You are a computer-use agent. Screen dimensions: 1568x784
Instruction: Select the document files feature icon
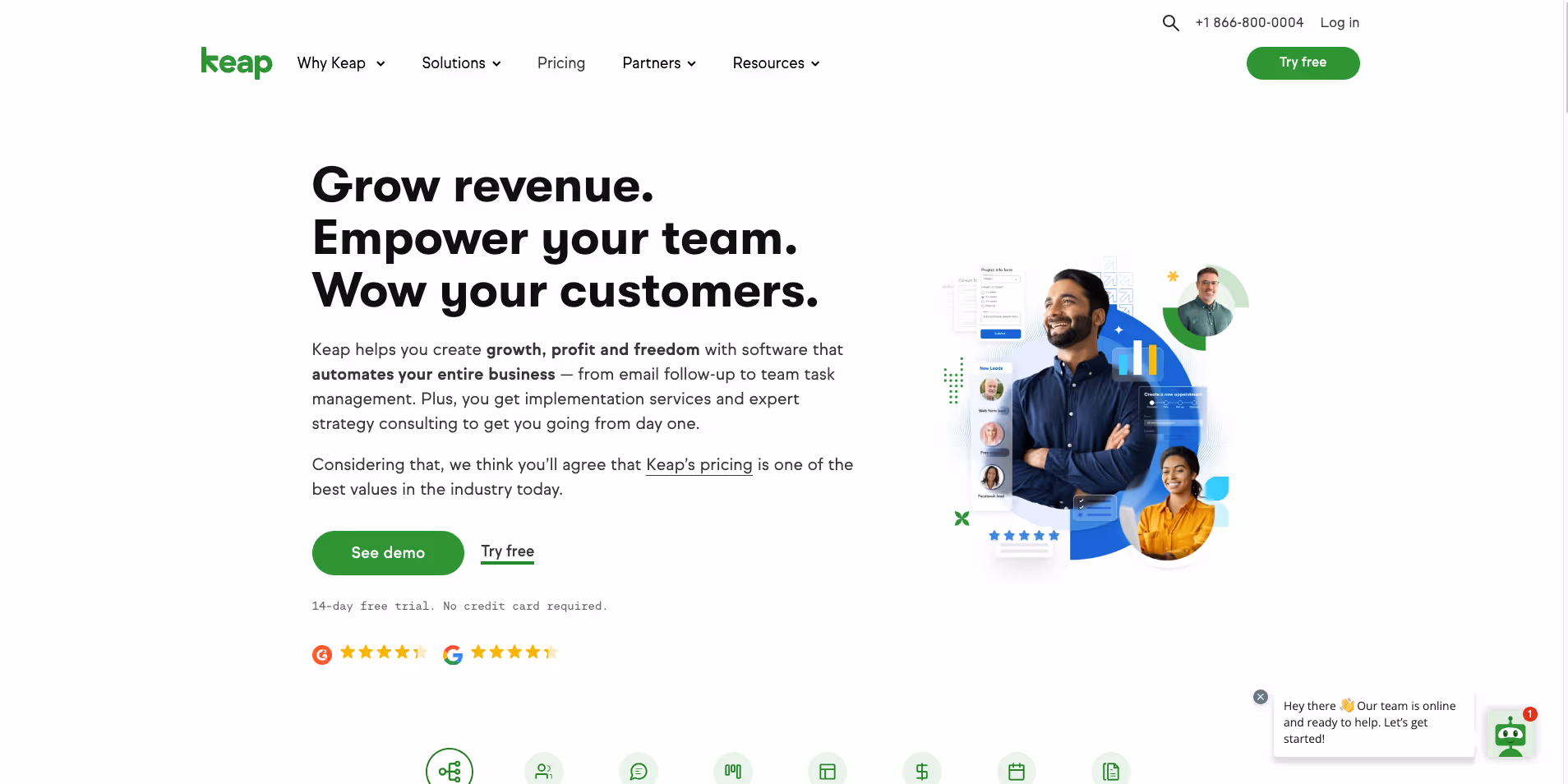[x=1111, y=771]
